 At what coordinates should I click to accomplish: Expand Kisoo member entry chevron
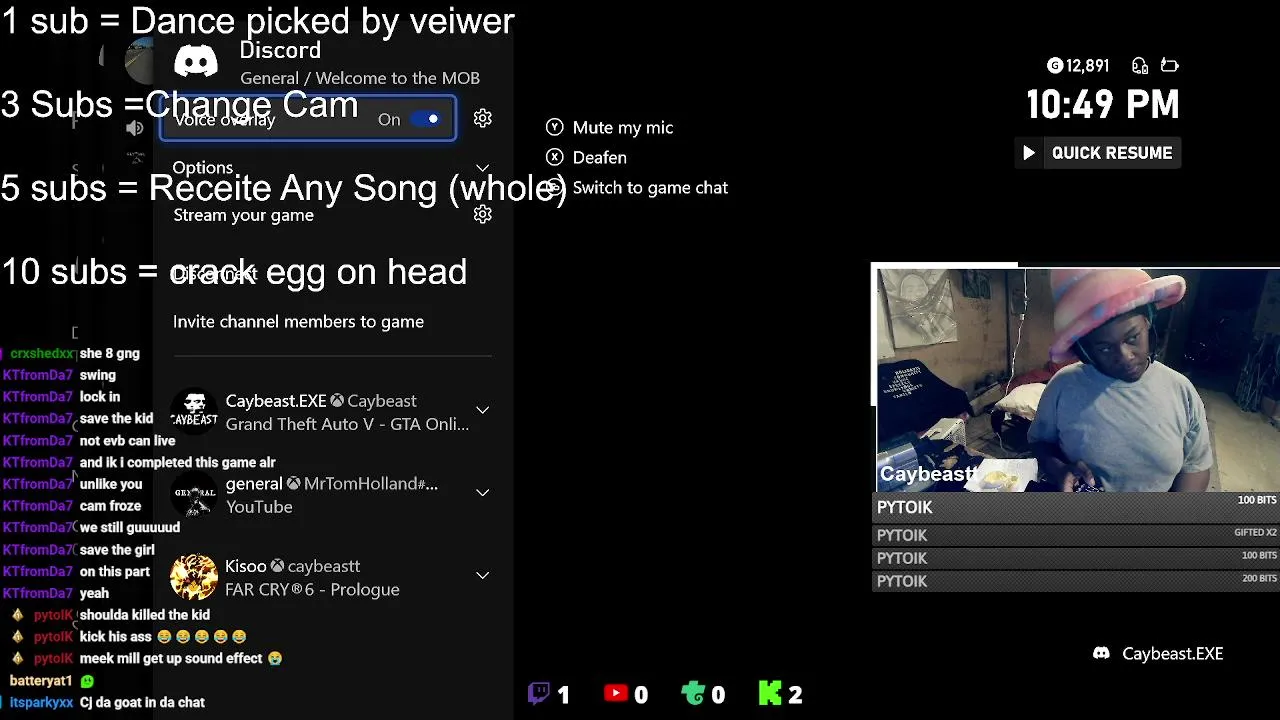(x=483, y=576)
